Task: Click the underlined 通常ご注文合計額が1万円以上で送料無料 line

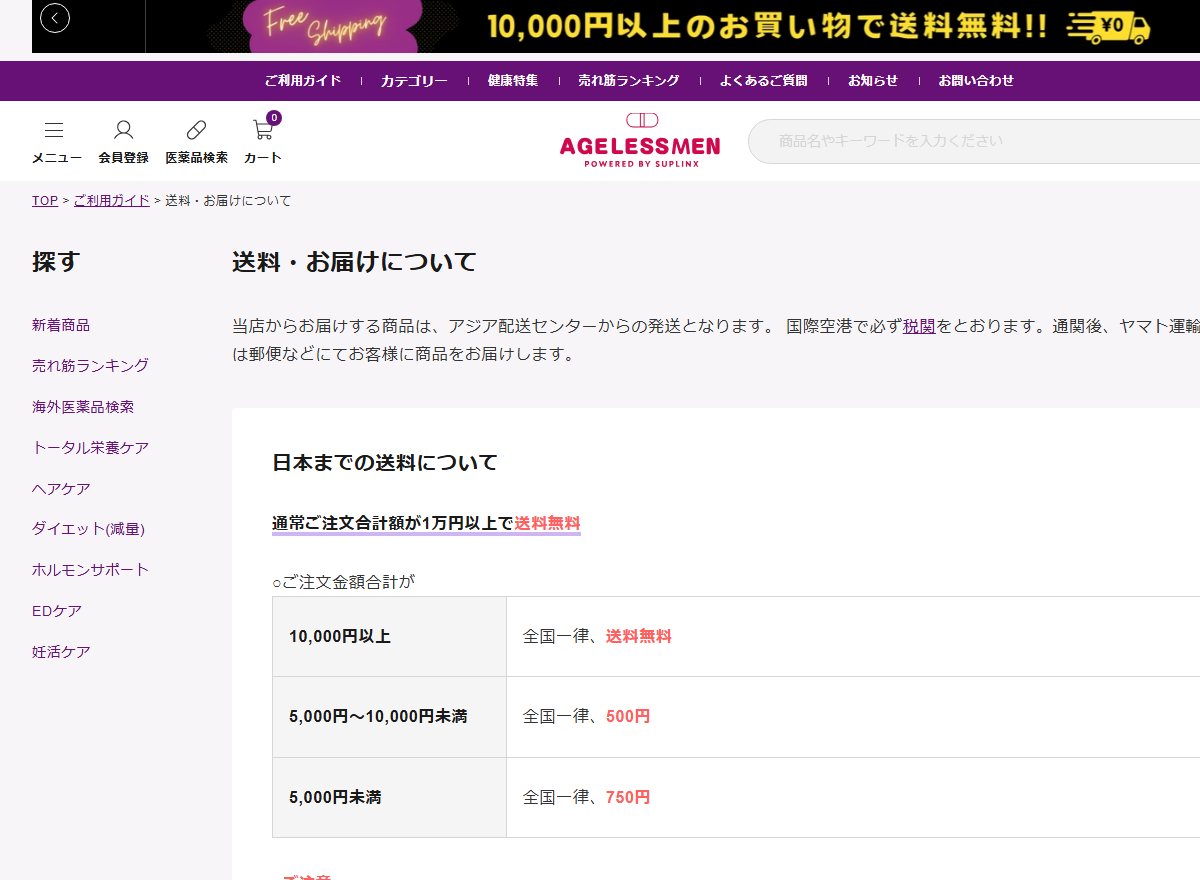Action: pyautogui.click(x=426, y=523)
